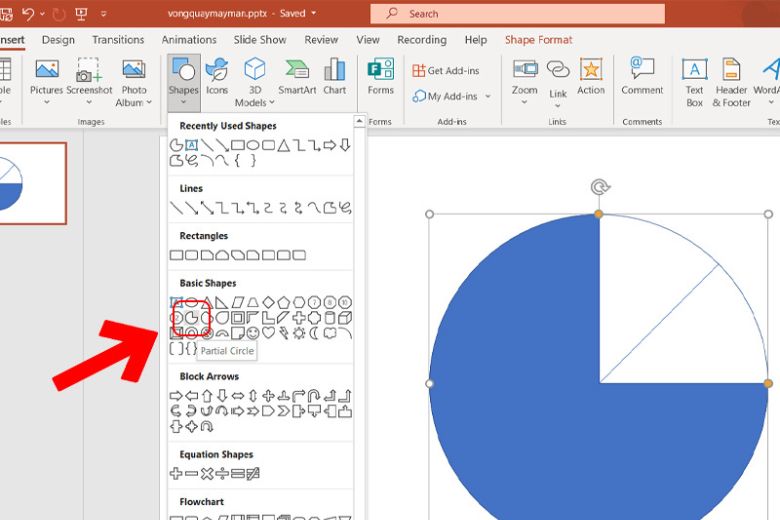
Task: Open Header & Footer dialog
Action: tap(731, 83)
